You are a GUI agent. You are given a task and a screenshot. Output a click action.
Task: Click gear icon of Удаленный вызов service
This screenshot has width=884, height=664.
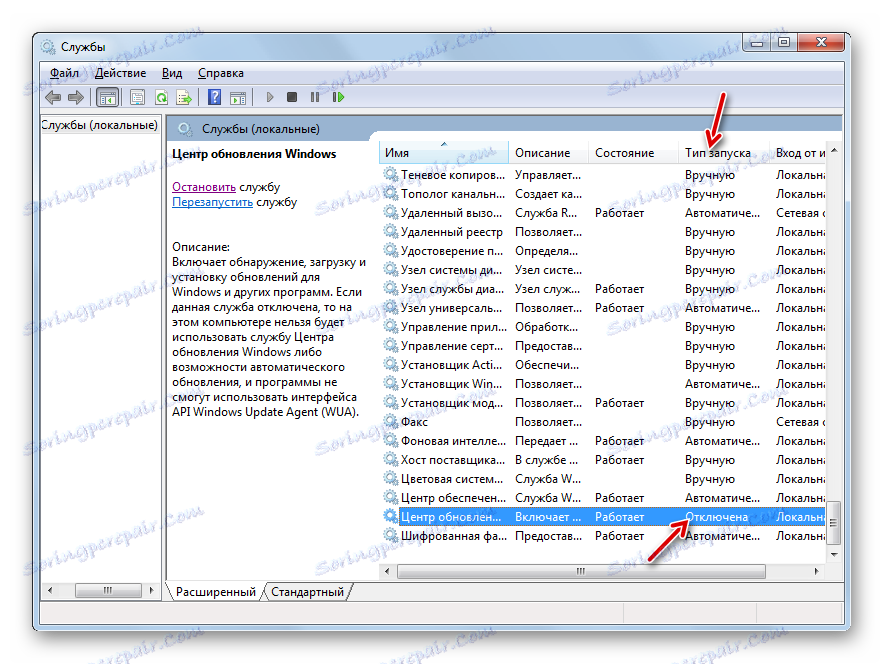390,213
